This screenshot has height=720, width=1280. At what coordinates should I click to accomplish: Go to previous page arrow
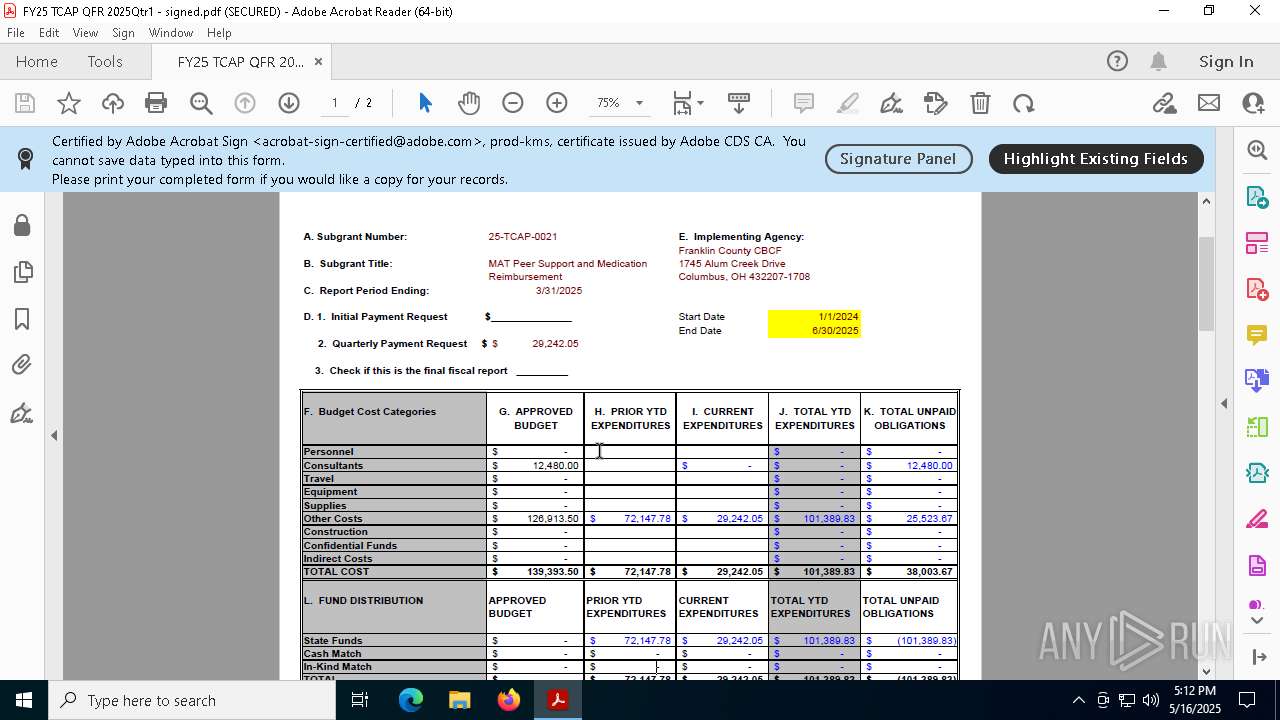point(245,103)
